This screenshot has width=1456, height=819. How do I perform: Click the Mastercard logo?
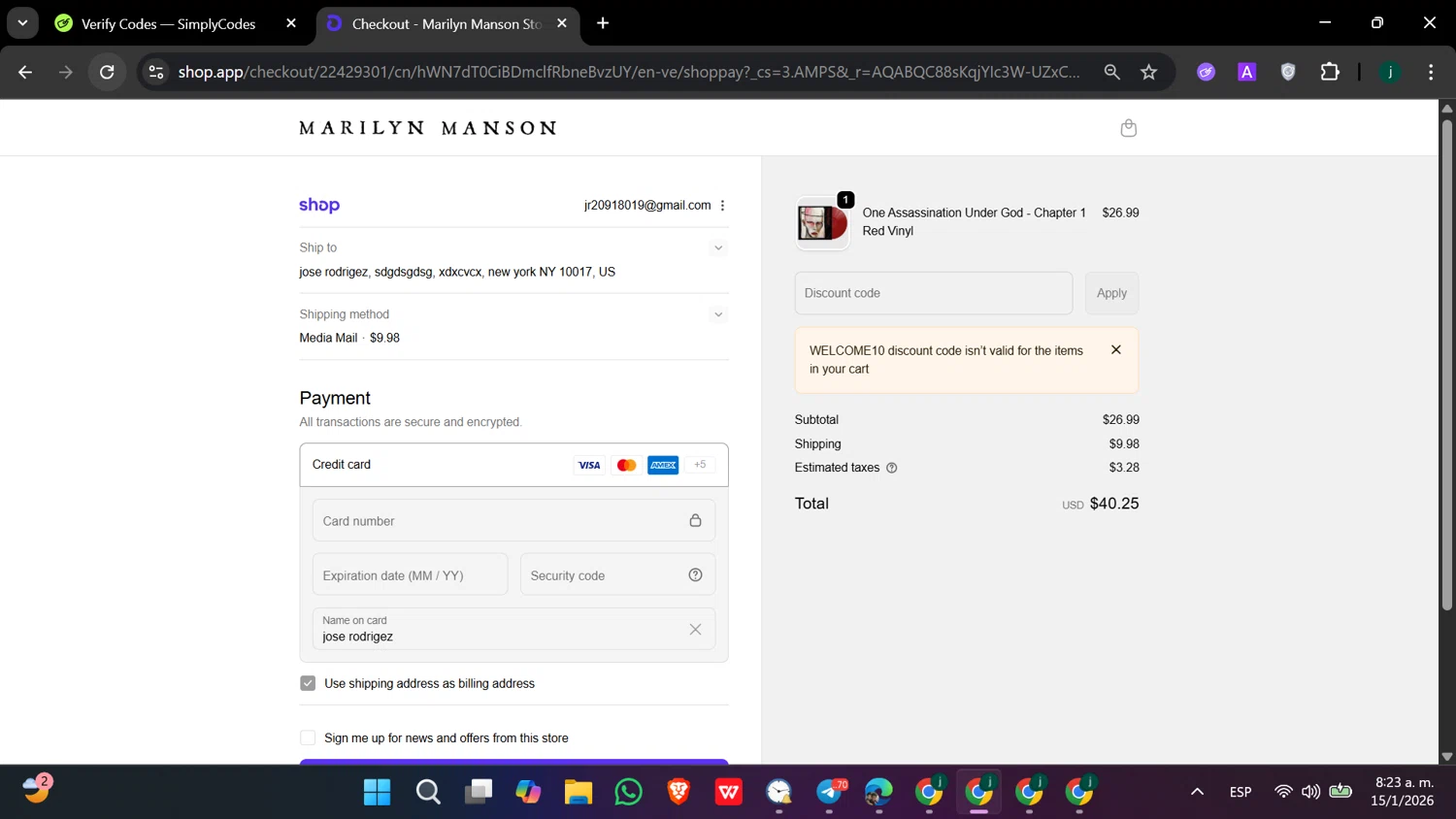(x=626, y=465)
